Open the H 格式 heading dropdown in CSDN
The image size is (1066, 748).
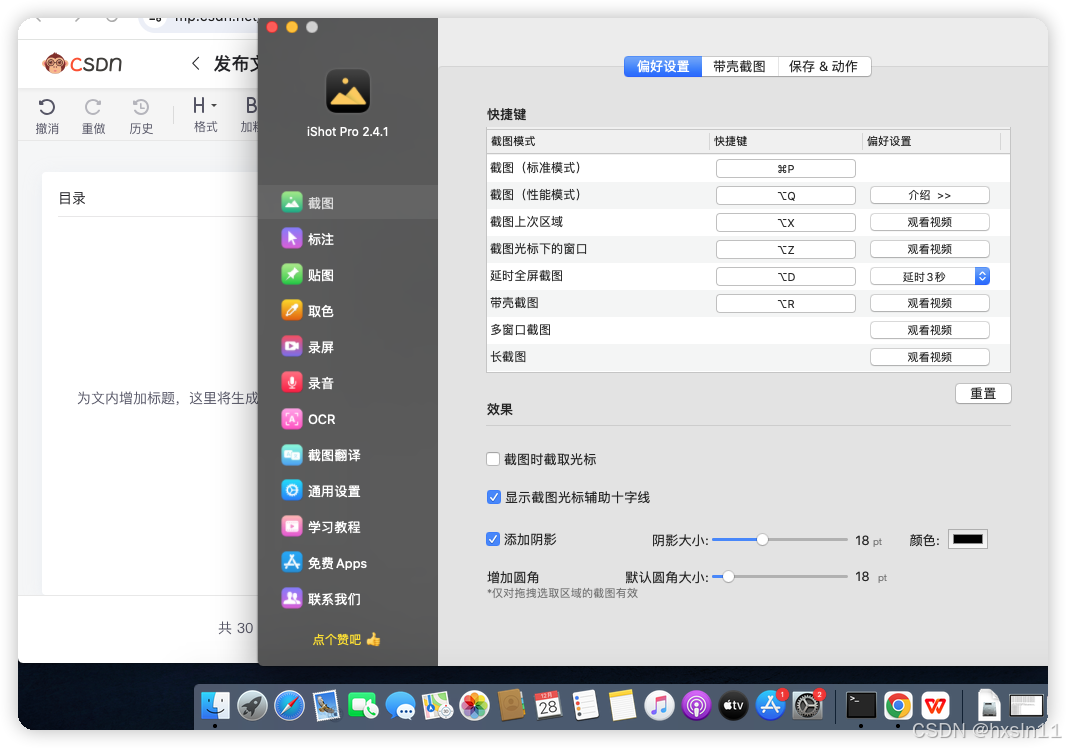[x=205, y=114]
